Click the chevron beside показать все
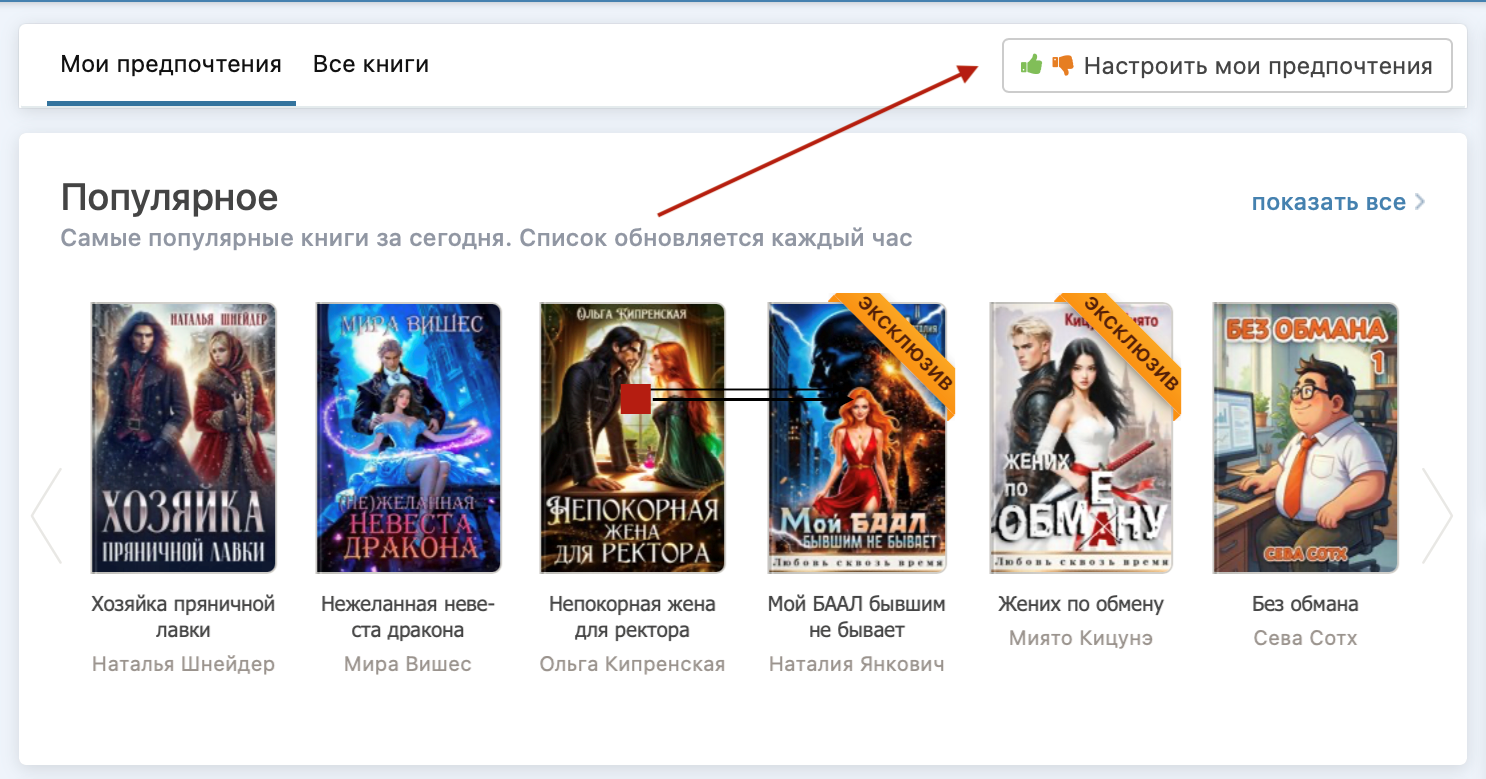1486x779 pixels. tap(1420, 203)
